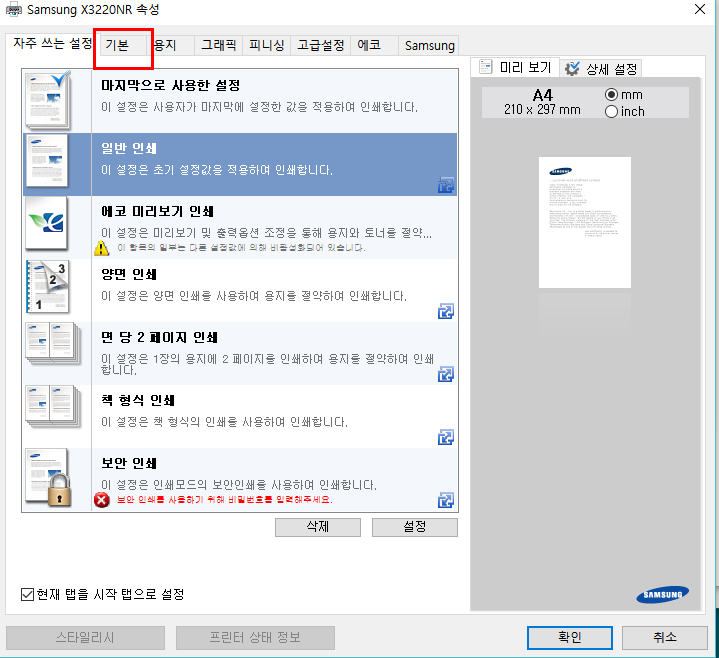The image size is (719, 658).
Task: Click shortcut icon on 양면 인쇄 row
Action: pyautogui.click(x=446, y=311)
